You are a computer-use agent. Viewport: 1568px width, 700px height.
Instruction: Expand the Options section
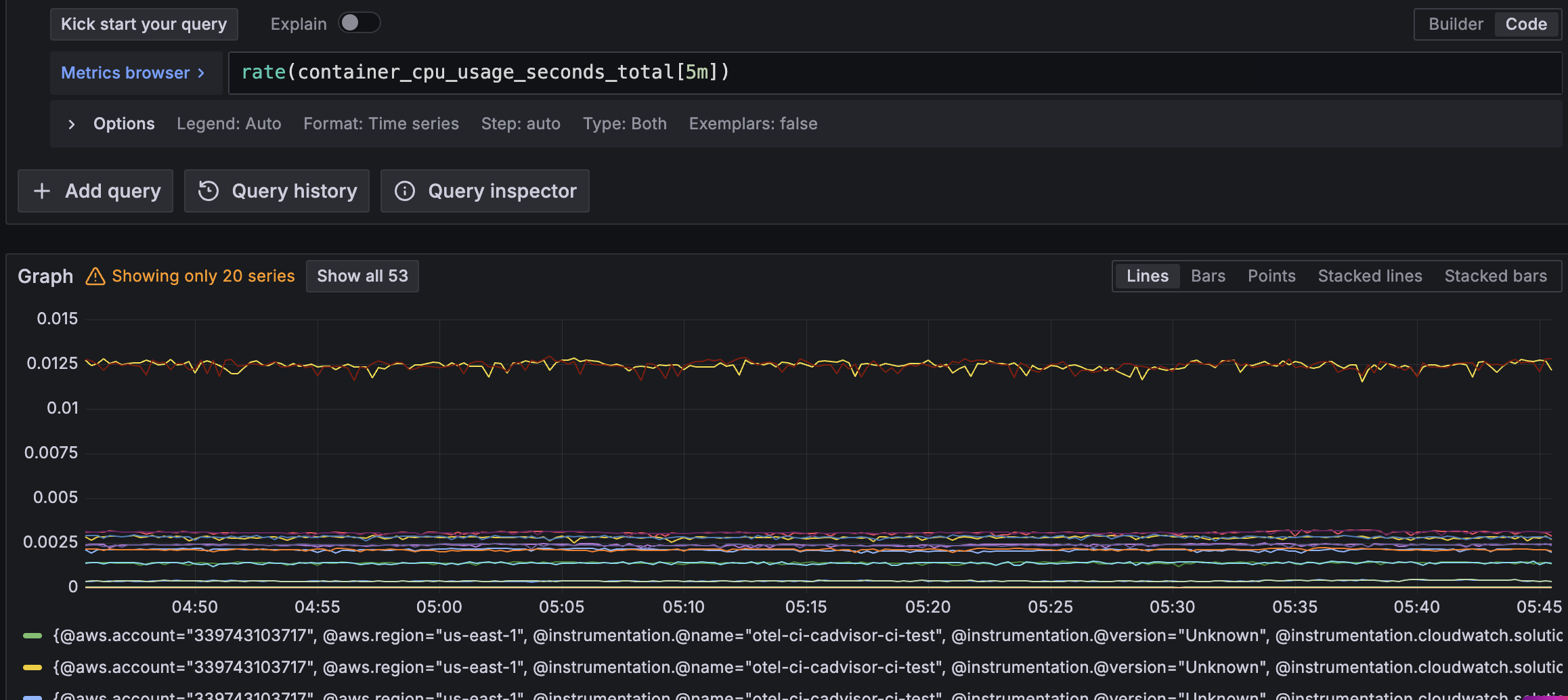point(124,123)
